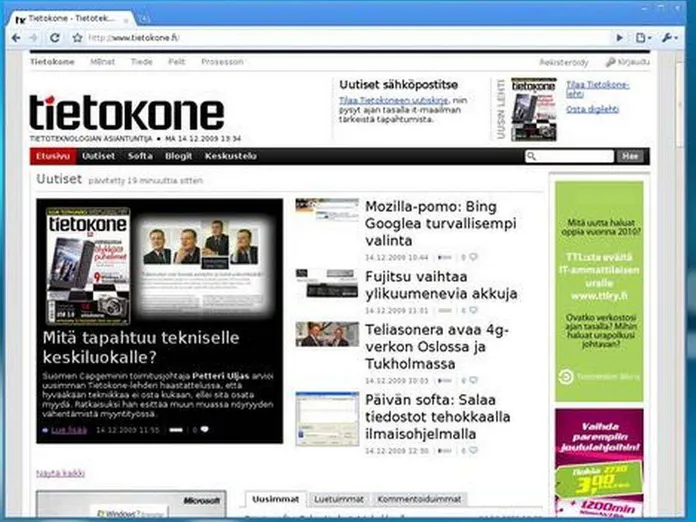Click the Fujitsu article thumbnail
The width and height of the screenshot is (696, 522).
click(x=327, y=283)
